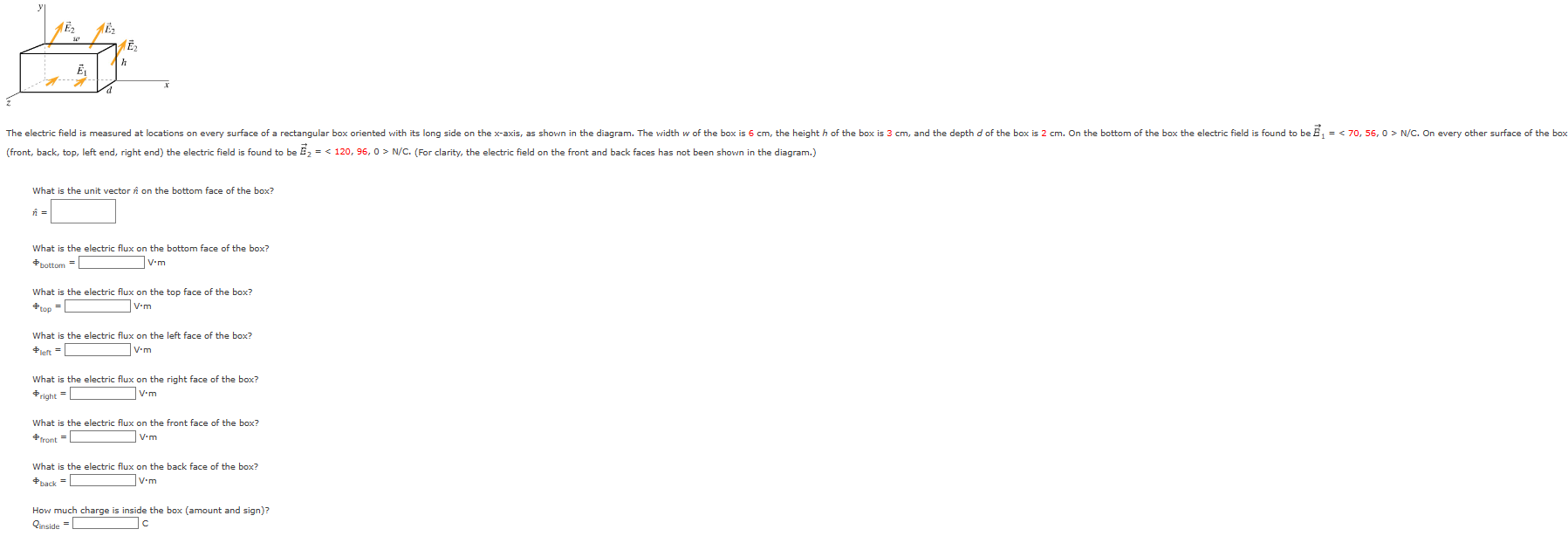Click the Qinside charge input field

(106, 523)
